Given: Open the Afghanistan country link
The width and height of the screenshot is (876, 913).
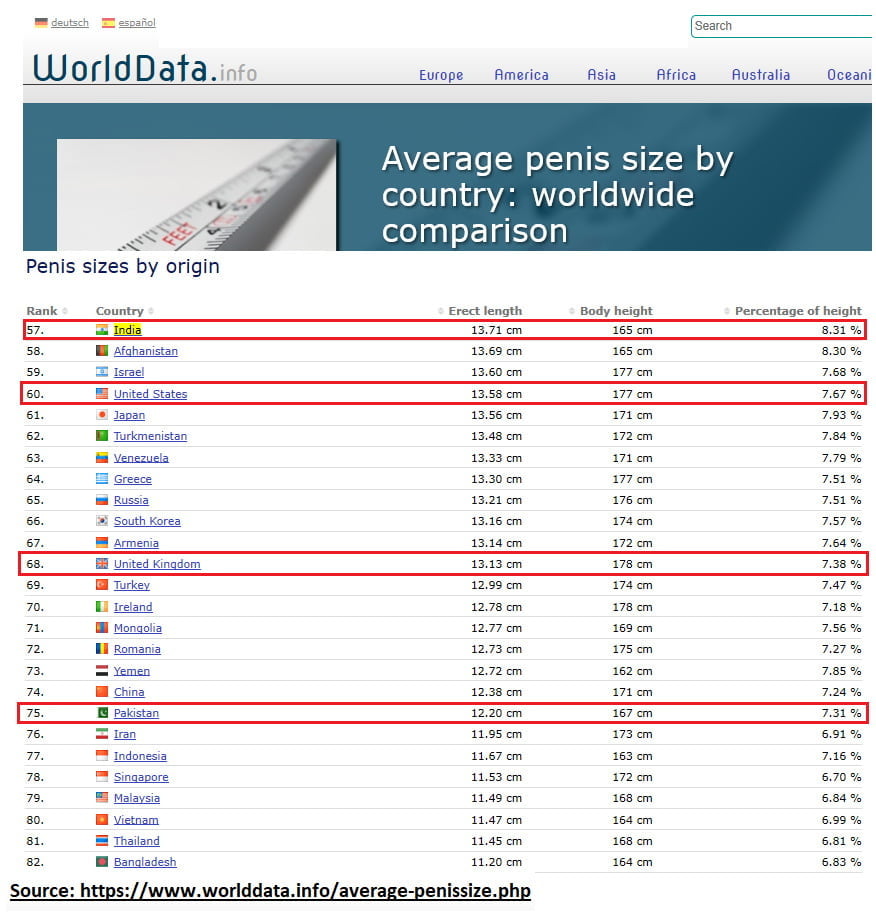Looking at the screenshot, I should [x=145, y=351].
